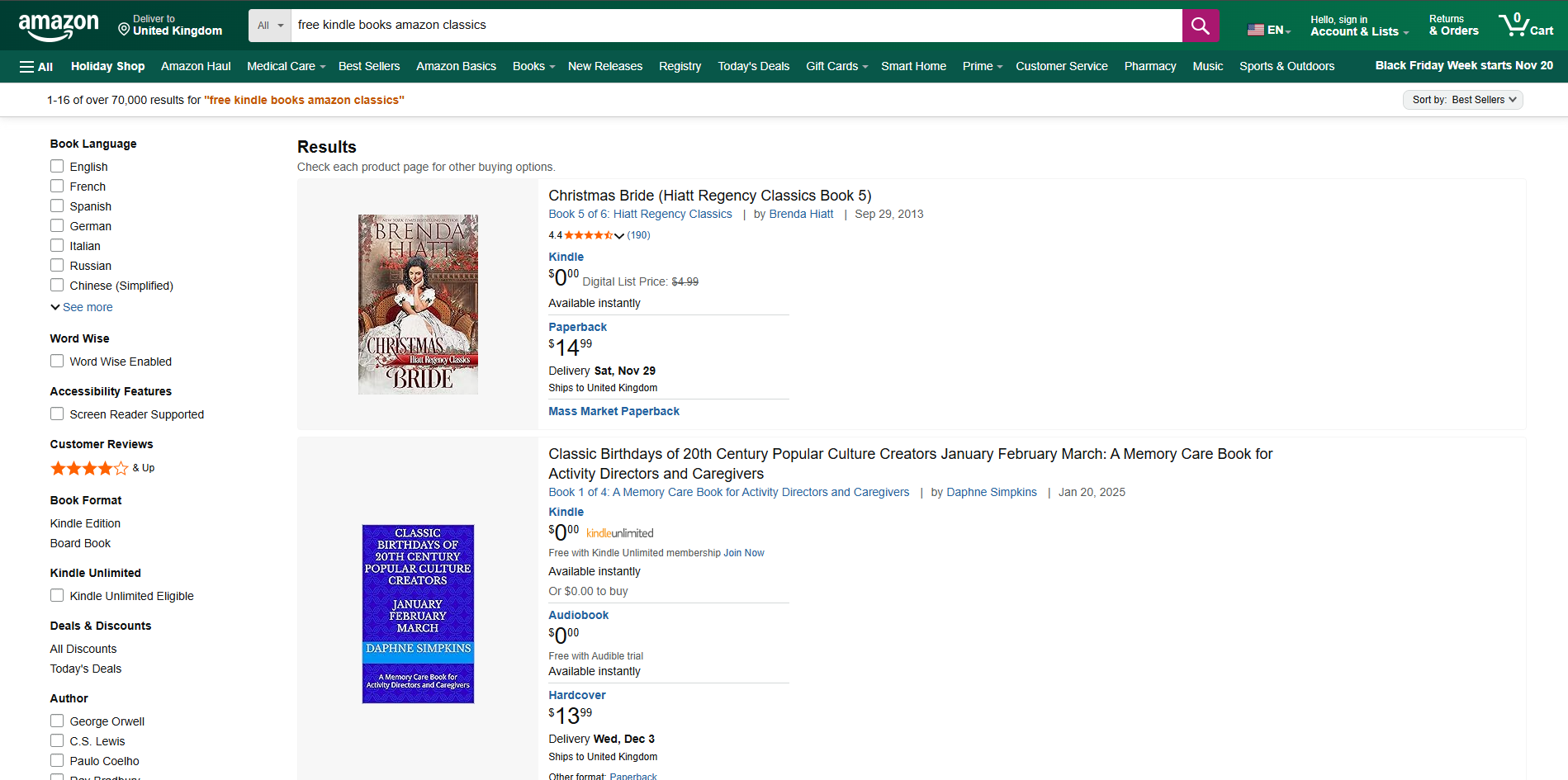
Task: Change the Sort by Best Sellers dropdown
Action: coord(1462,99)
